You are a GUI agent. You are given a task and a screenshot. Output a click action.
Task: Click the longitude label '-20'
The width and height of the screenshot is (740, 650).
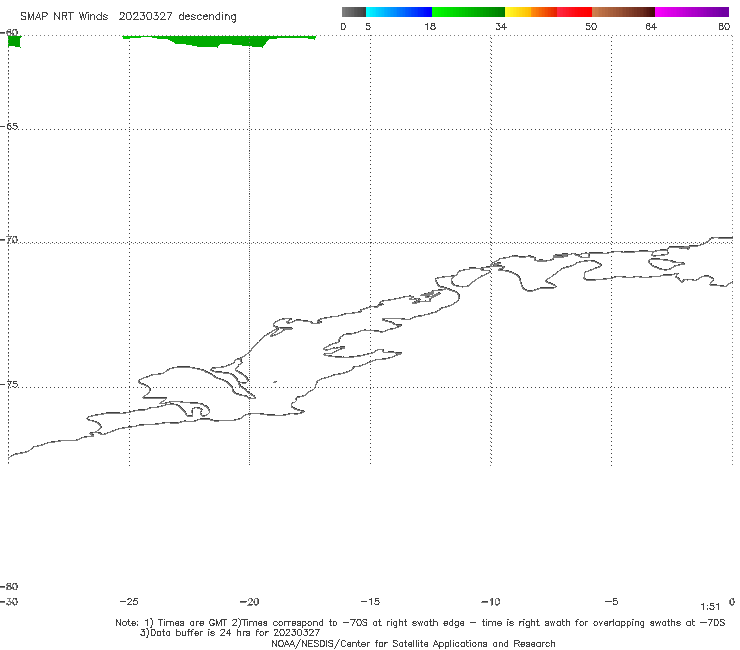249,601
